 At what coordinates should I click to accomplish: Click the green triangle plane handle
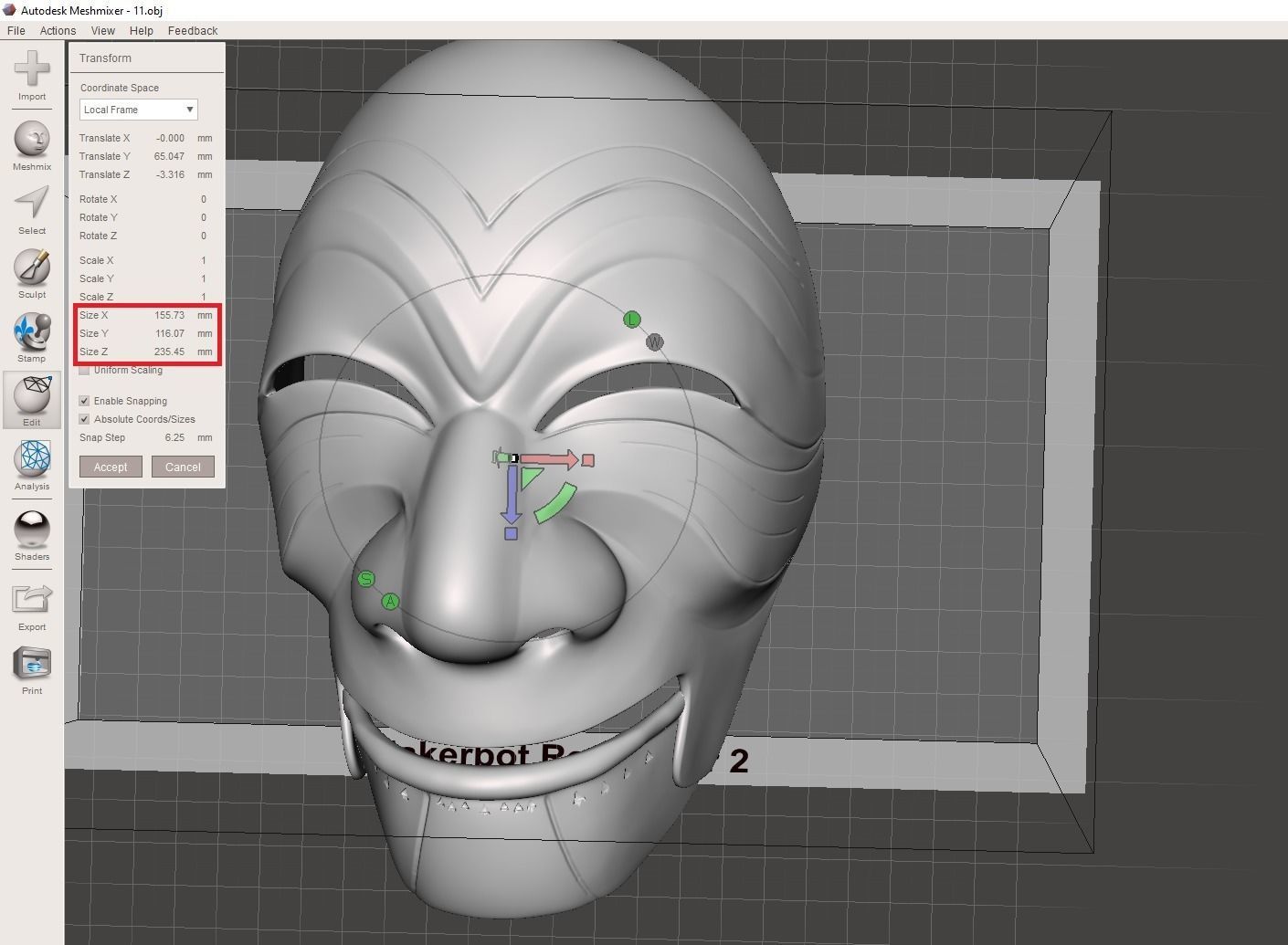pyautogui.click(x=530, y=478)
